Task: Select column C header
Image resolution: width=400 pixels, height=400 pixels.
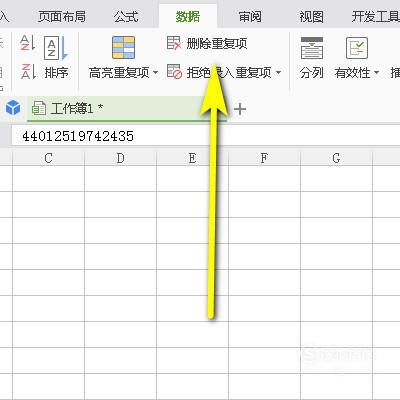Action: 48,158
